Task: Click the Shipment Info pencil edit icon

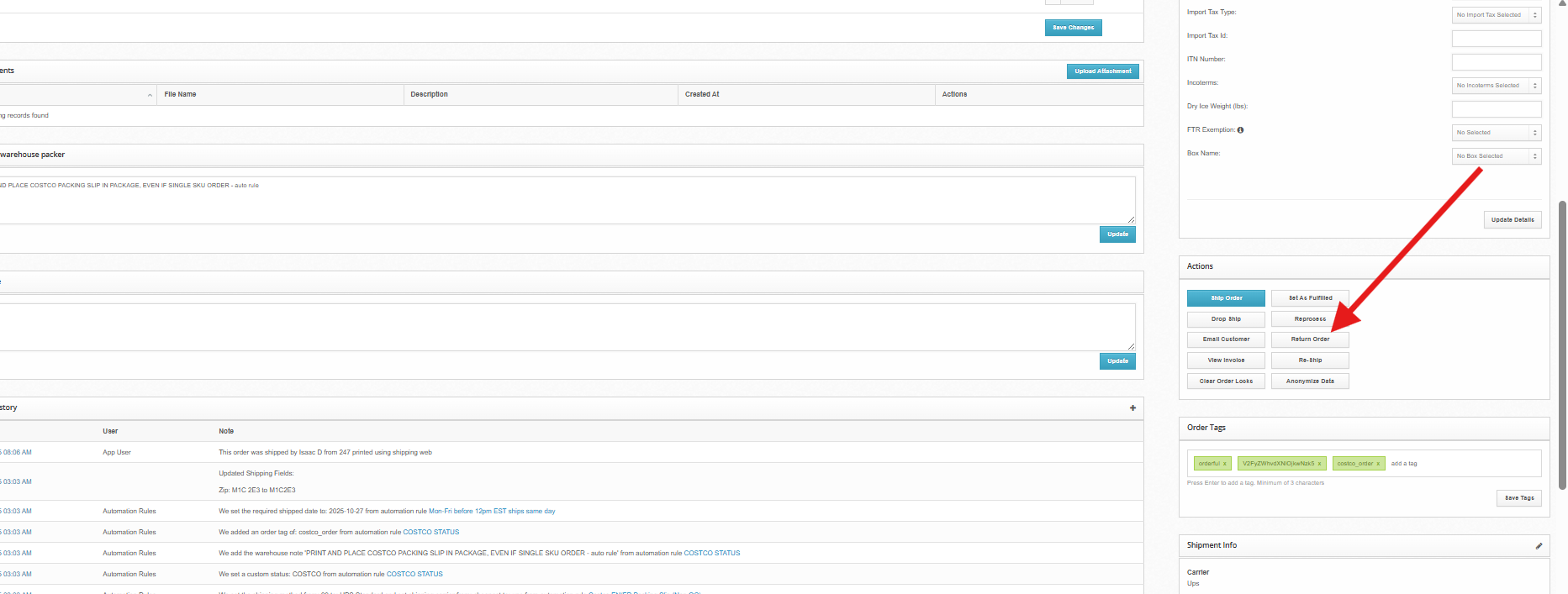Action: click(x=1539, y=546)
